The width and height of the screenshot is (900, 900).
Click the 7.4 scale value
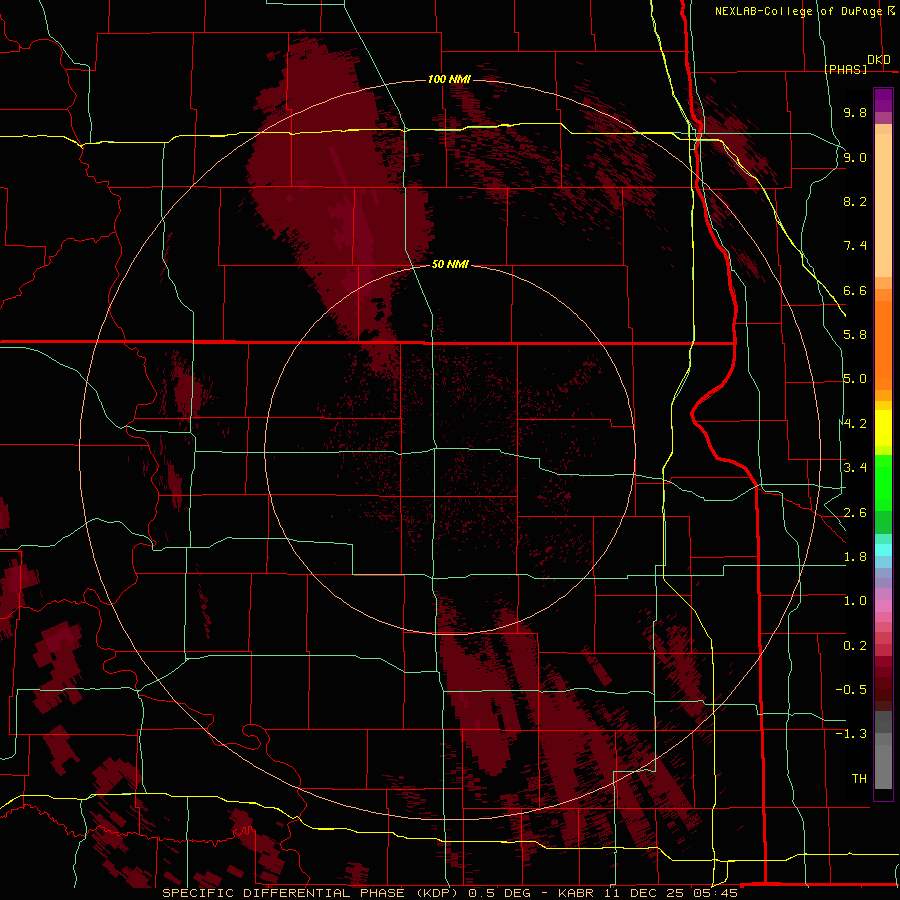point(855,246)
